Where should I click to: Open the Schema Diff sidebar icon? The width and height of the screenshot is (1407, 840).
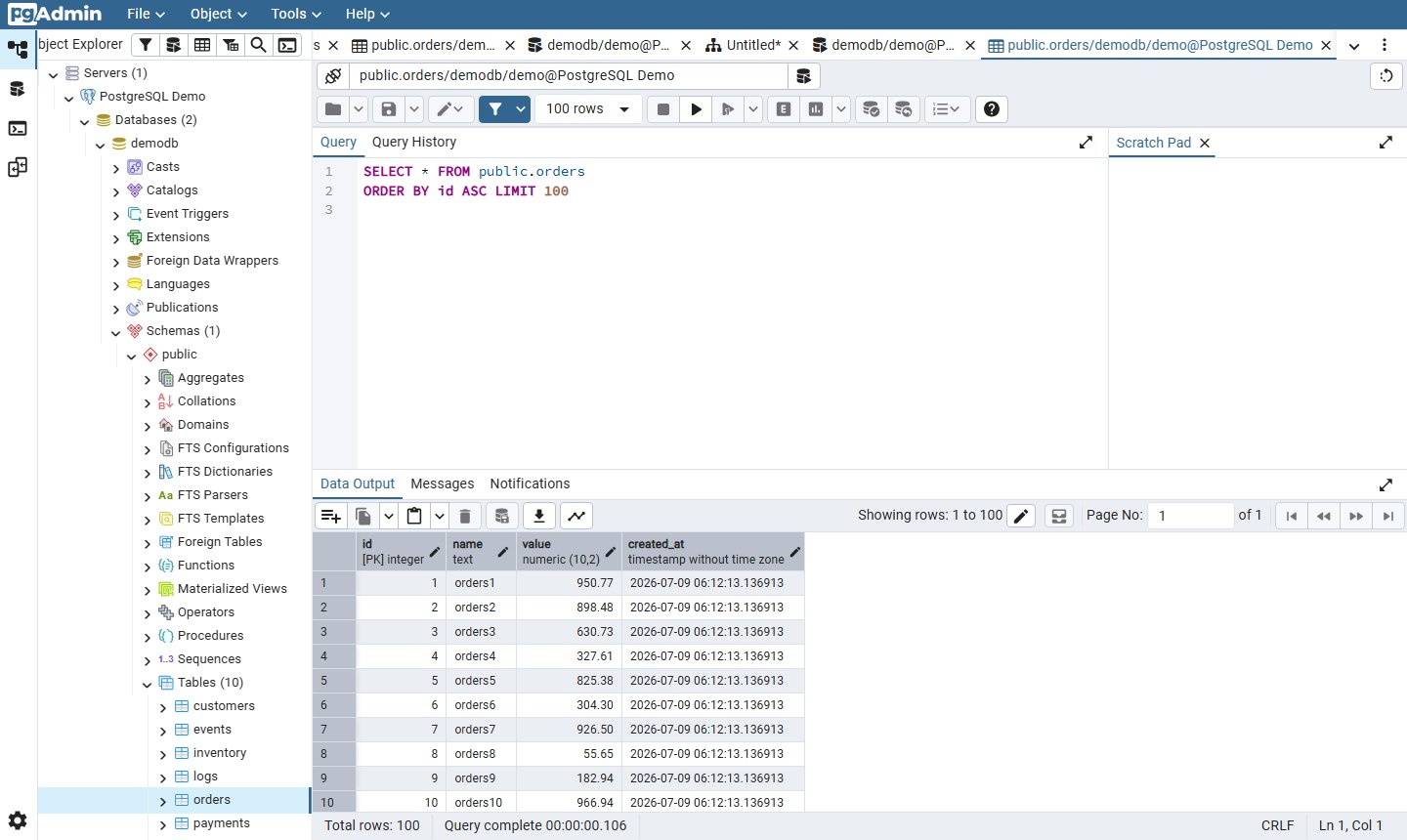click(18, 167)
